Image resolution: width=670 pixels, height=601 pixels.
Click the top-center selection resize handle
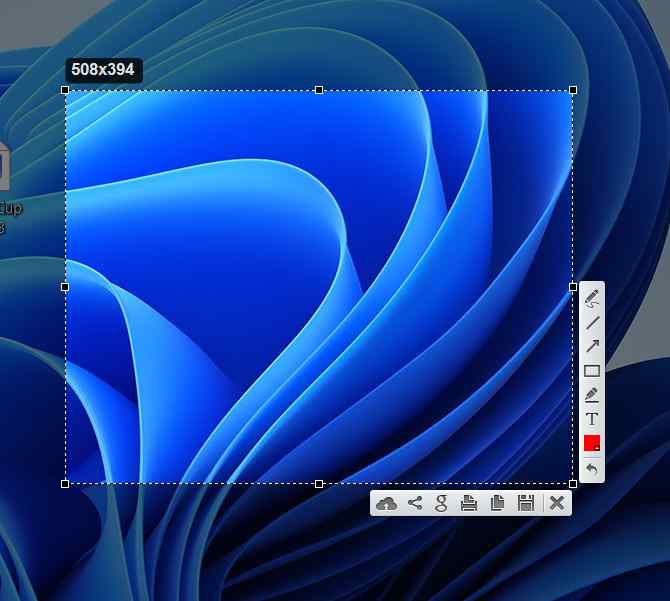(x=319, y=90)
